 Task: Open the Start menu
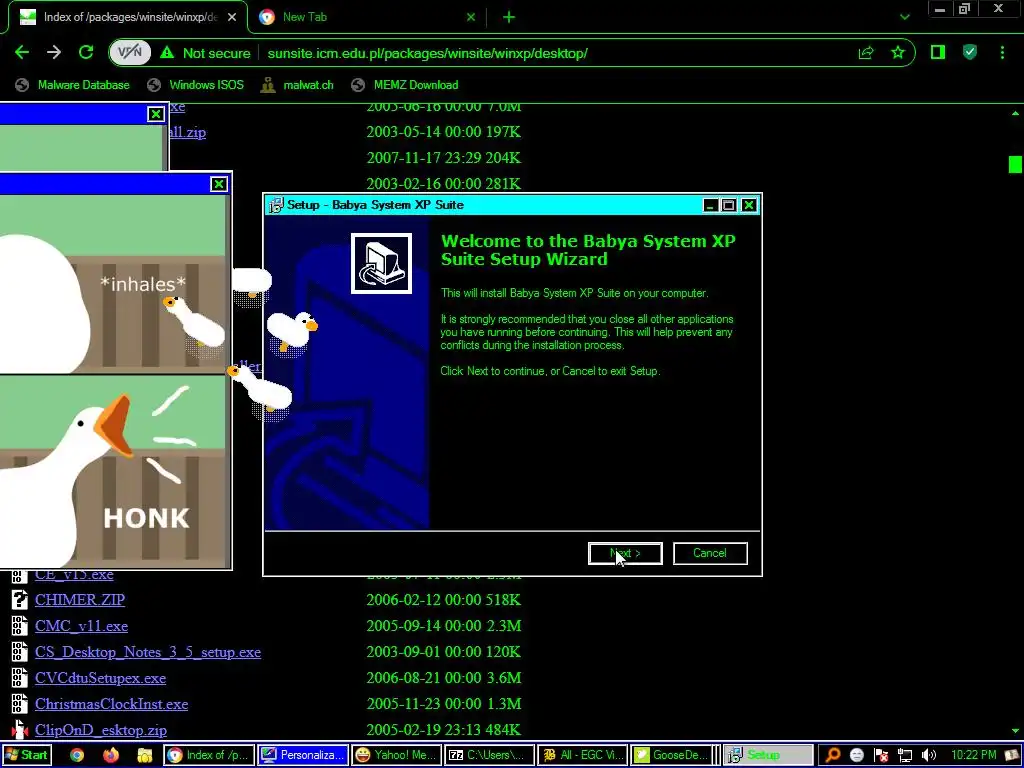point(25,755)
